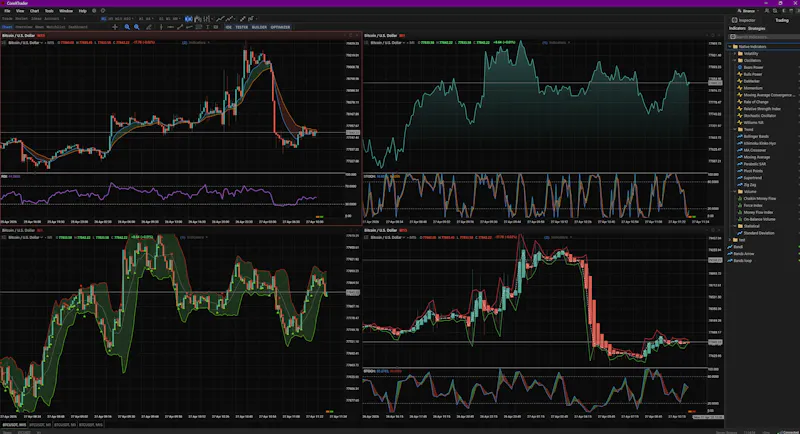The width and height of the screenshot is (800, 434).
Task: Focus the Search indicators field
Action: (764, 37)
